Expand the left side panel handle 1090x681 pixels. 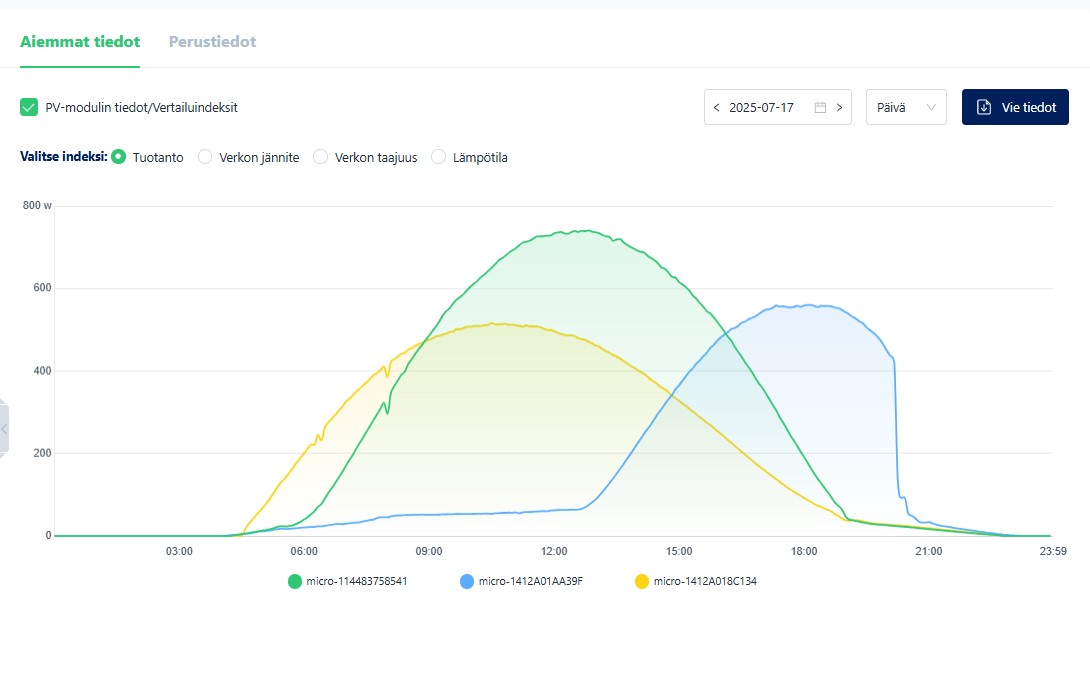tap(4, 429)
